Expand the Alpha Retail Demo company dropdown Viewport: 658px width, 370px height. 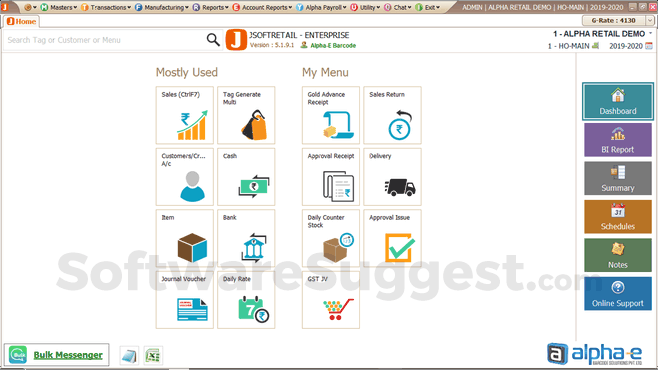click(x=651, y=33)
